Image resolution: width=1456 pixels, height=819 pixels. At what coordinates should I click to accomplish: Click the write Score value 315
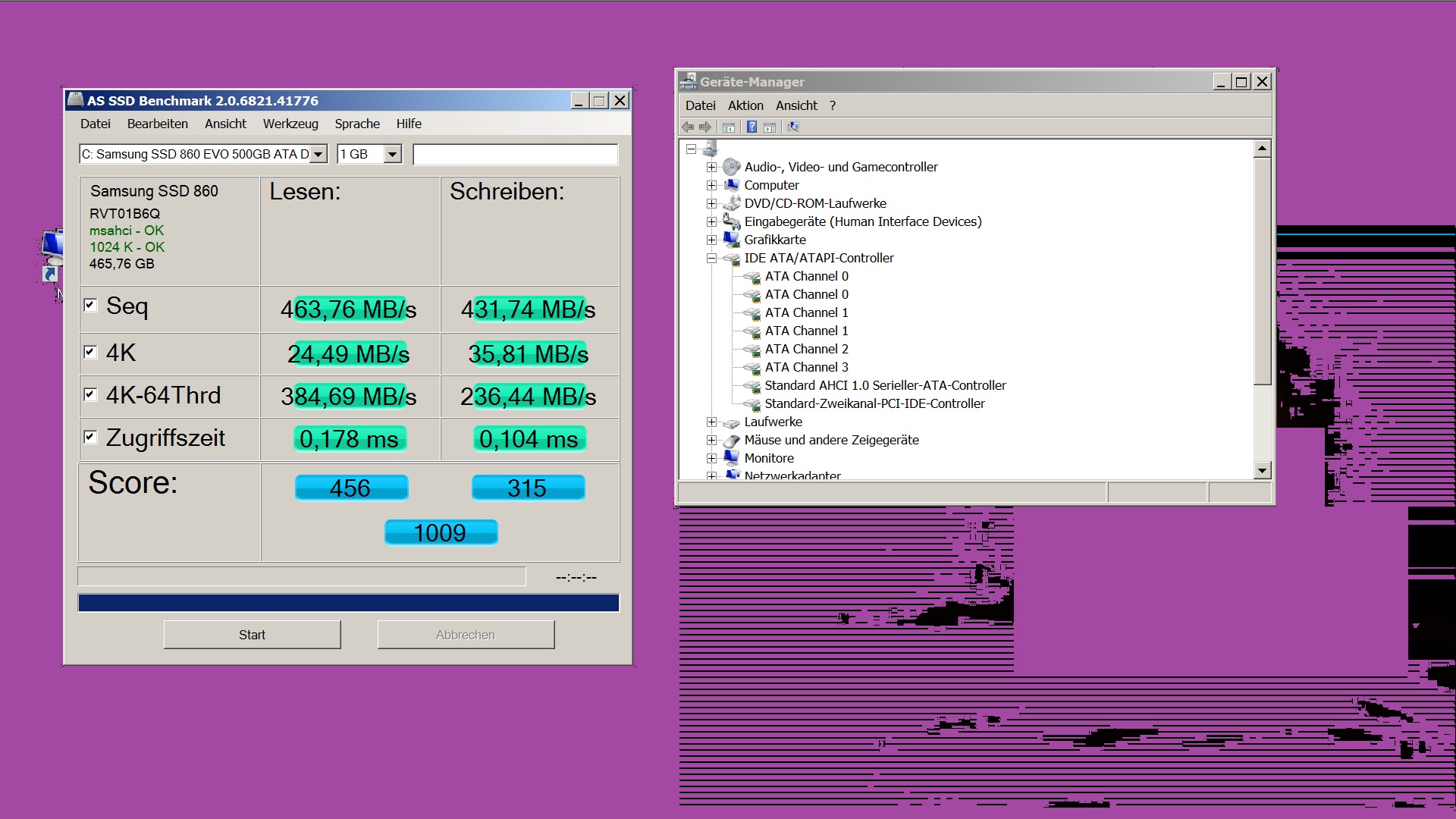(528, 488)
